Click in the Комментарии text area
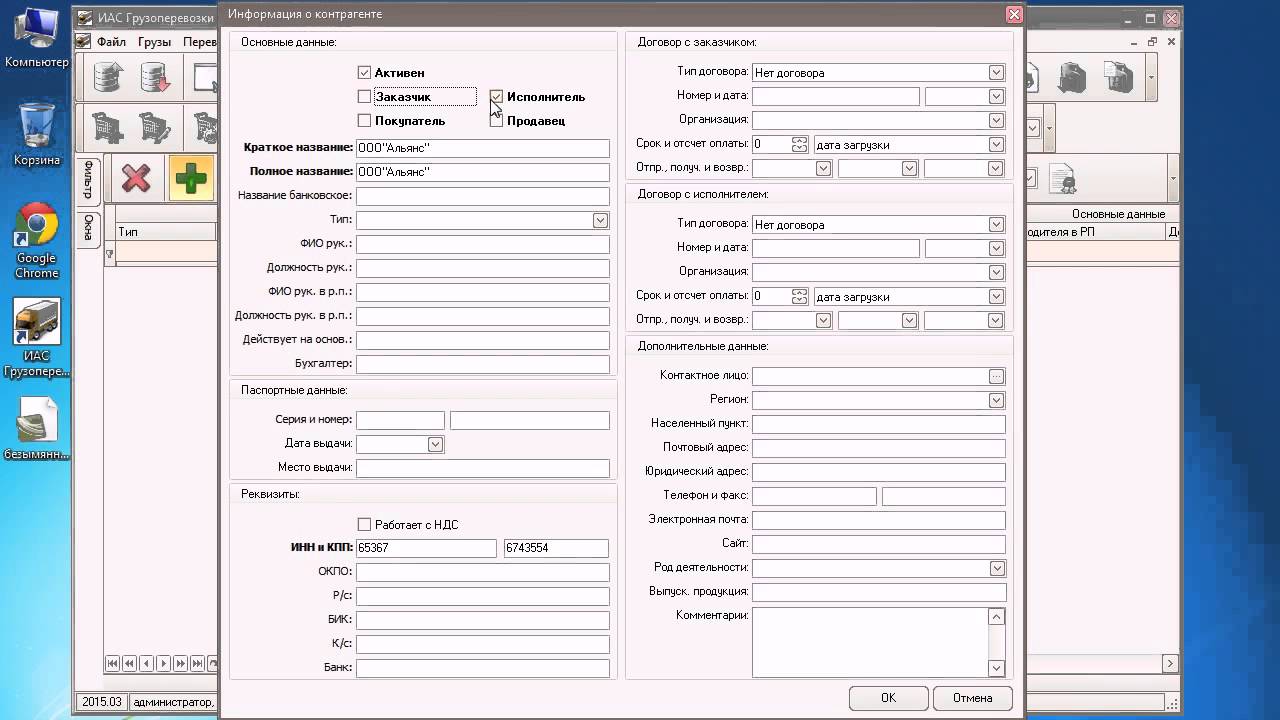Screen dimensions: 1280x720 (x=870, y=642)
